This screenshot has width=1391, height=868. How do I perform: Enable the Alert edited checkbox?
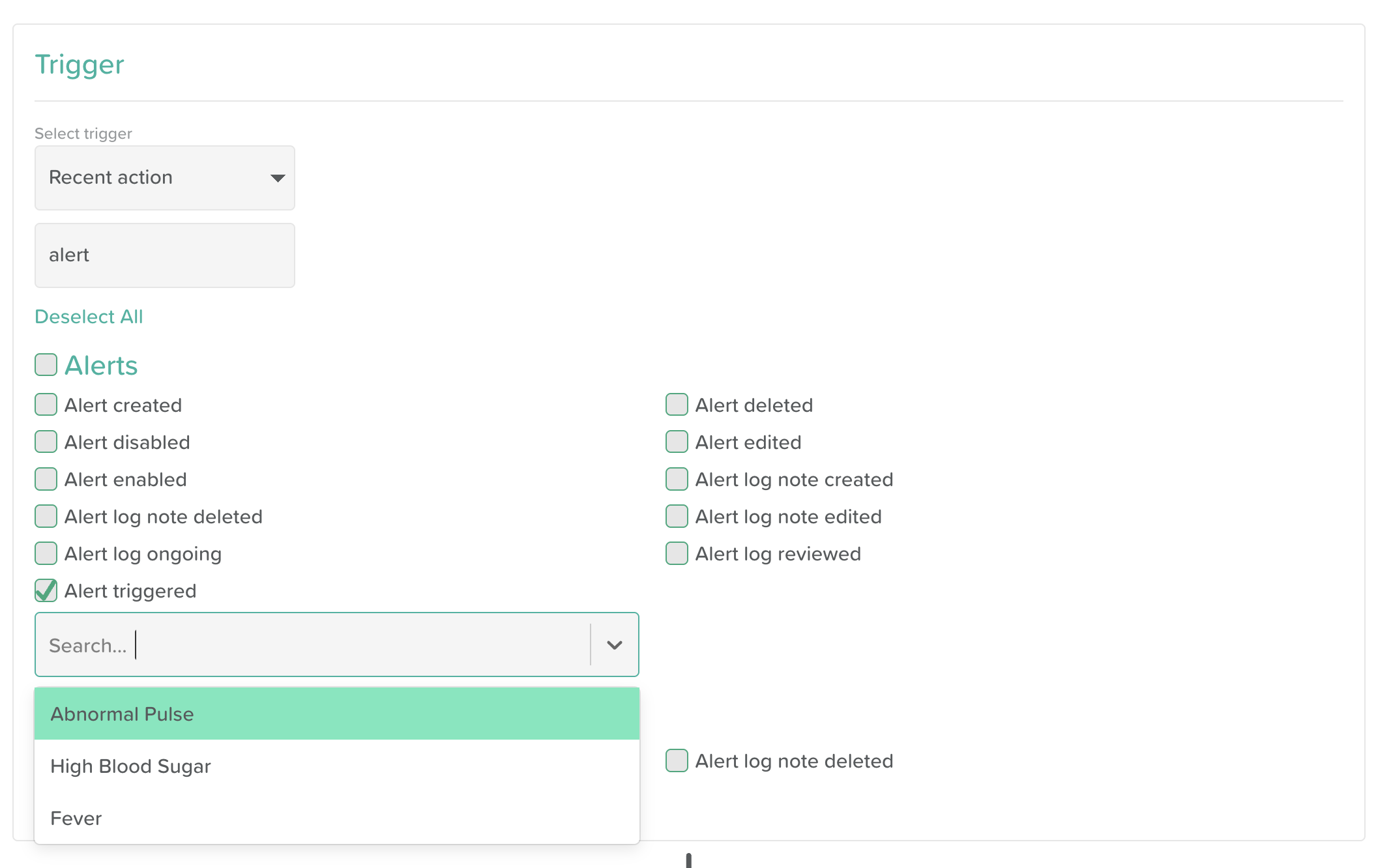677,442
